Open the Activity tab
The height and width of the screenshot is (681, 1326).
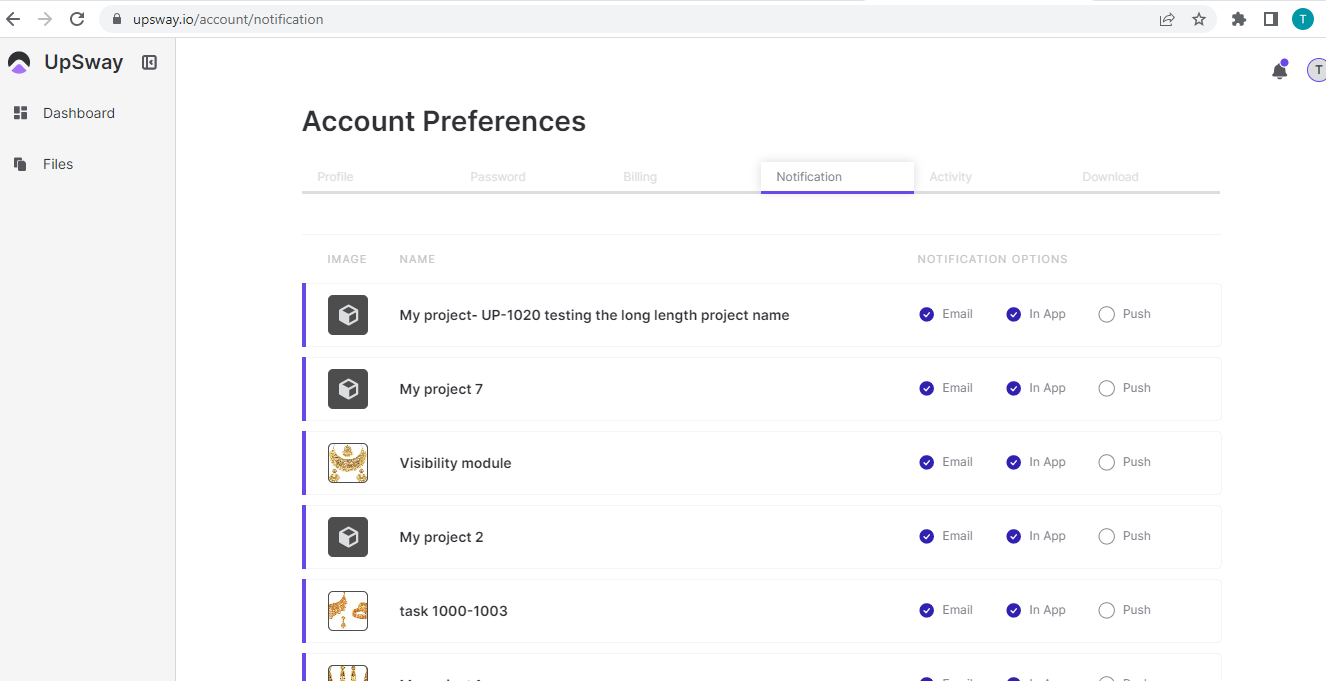[950, 177]
